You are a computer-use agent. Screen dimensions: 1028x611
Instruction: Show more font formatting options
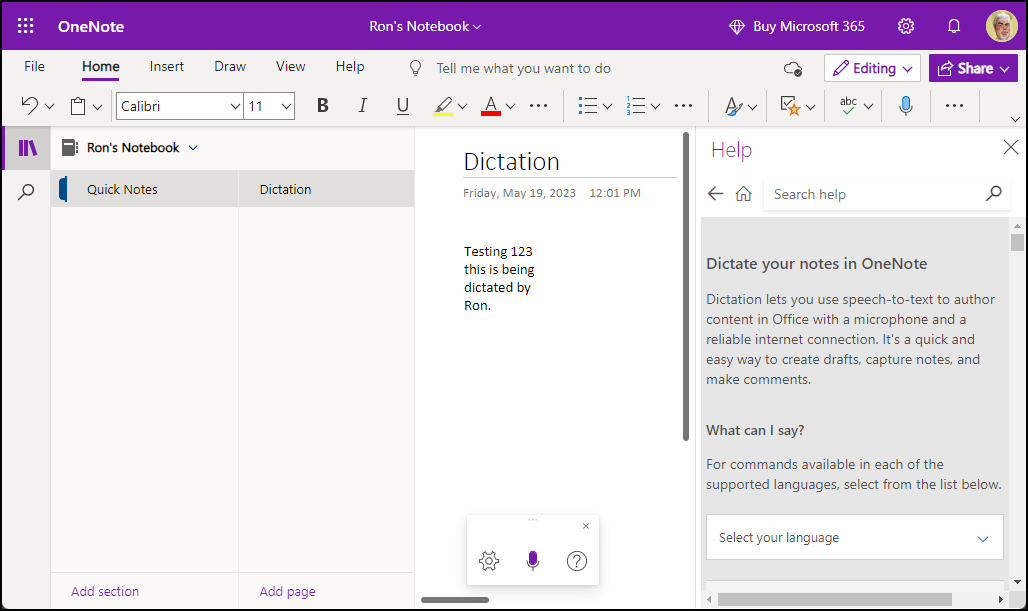(x=538, y=106)
